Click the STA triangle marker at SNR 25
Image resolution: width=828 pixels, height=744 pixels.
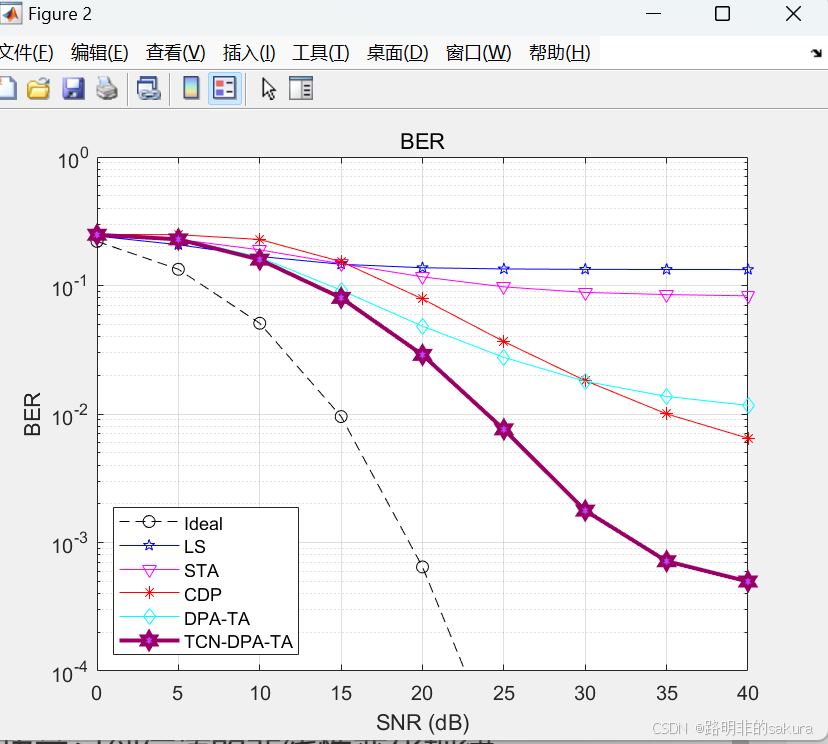(503, 288)
